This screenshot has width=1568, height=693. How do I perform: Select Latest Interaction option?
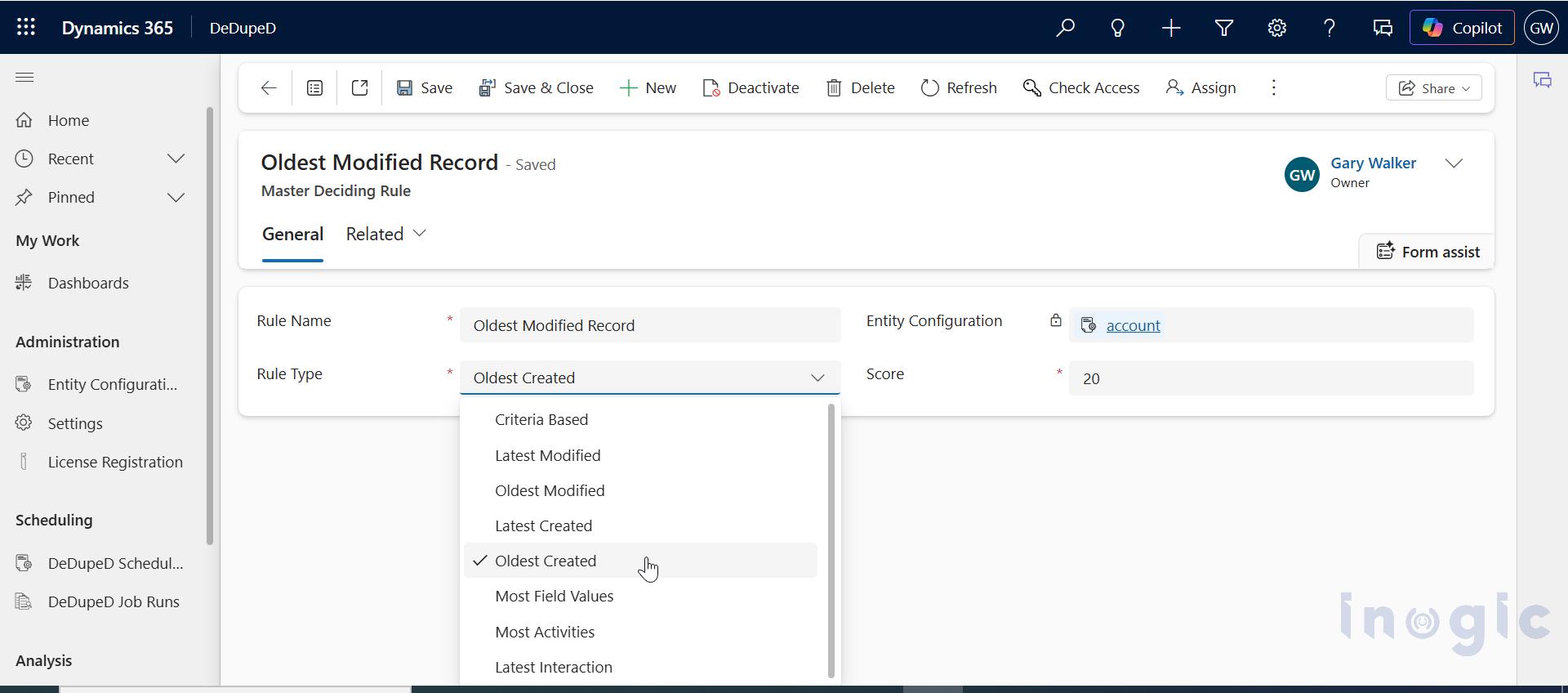[640, 667]
